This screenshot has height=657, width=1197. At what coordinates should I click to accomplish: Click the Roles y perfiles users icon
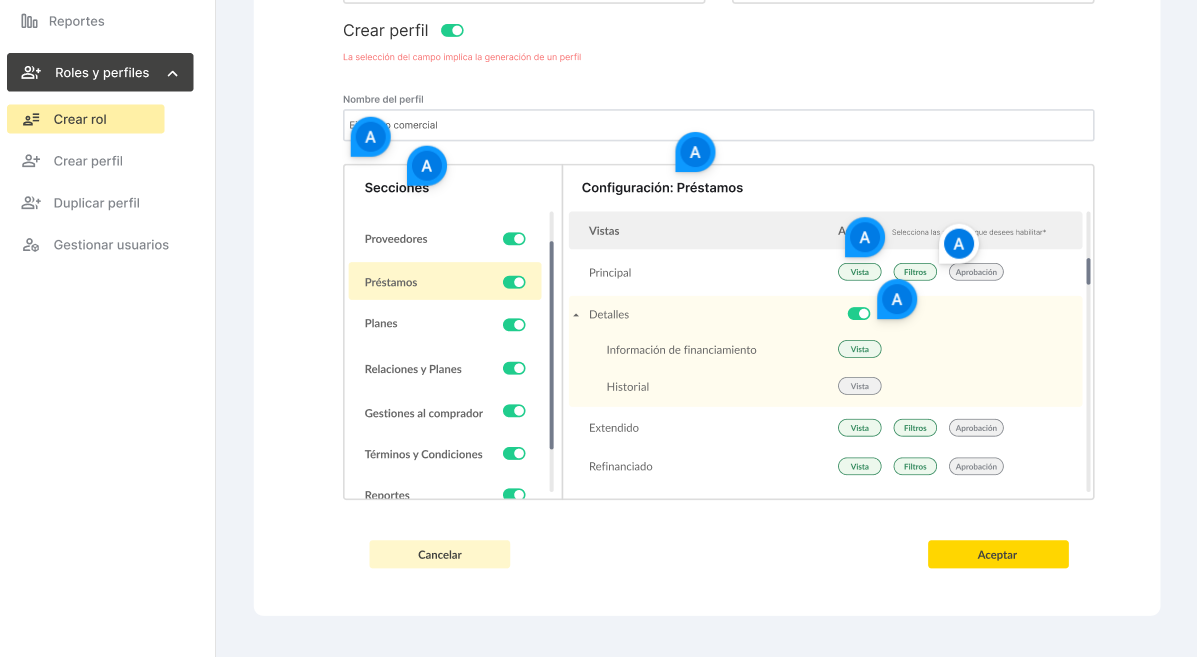click(31, 73)
